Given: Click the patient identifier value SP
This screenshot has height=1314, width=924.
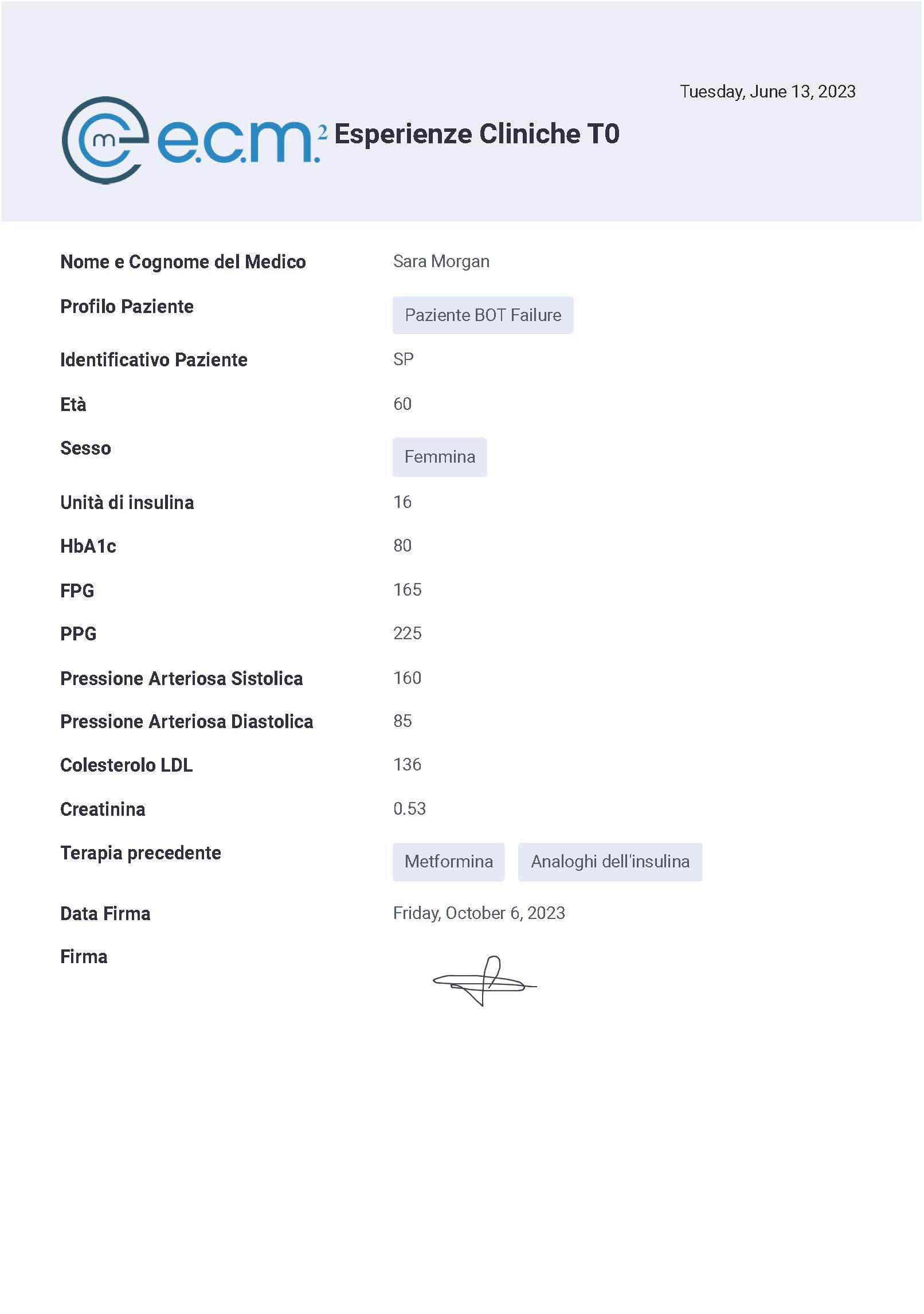Looking at the screenshot, I should coord(404,359).
